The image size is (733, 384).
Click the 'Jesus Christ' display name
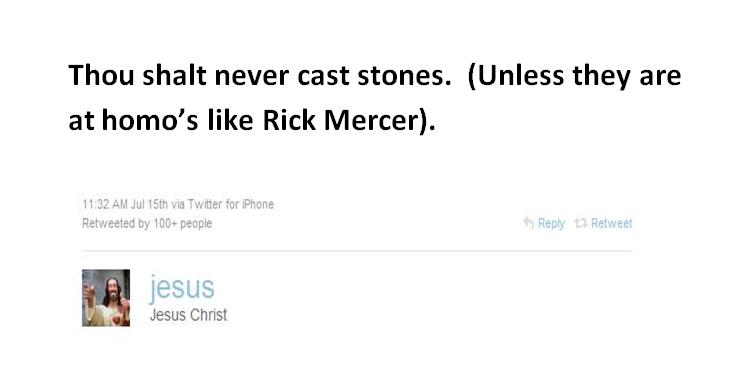tap(188, 315)
